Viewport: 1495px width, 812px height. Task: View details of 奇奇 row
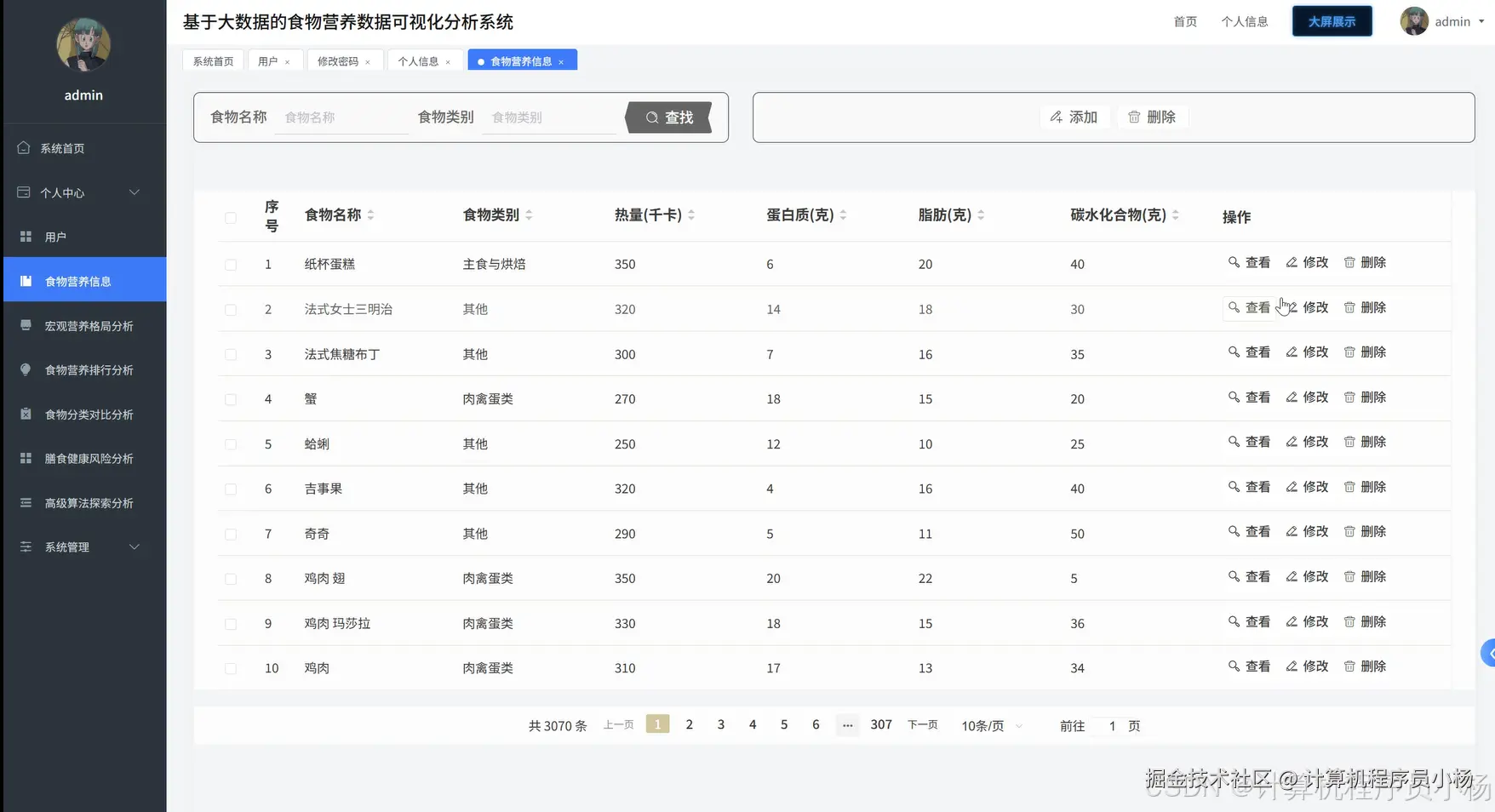point(1249,532)
